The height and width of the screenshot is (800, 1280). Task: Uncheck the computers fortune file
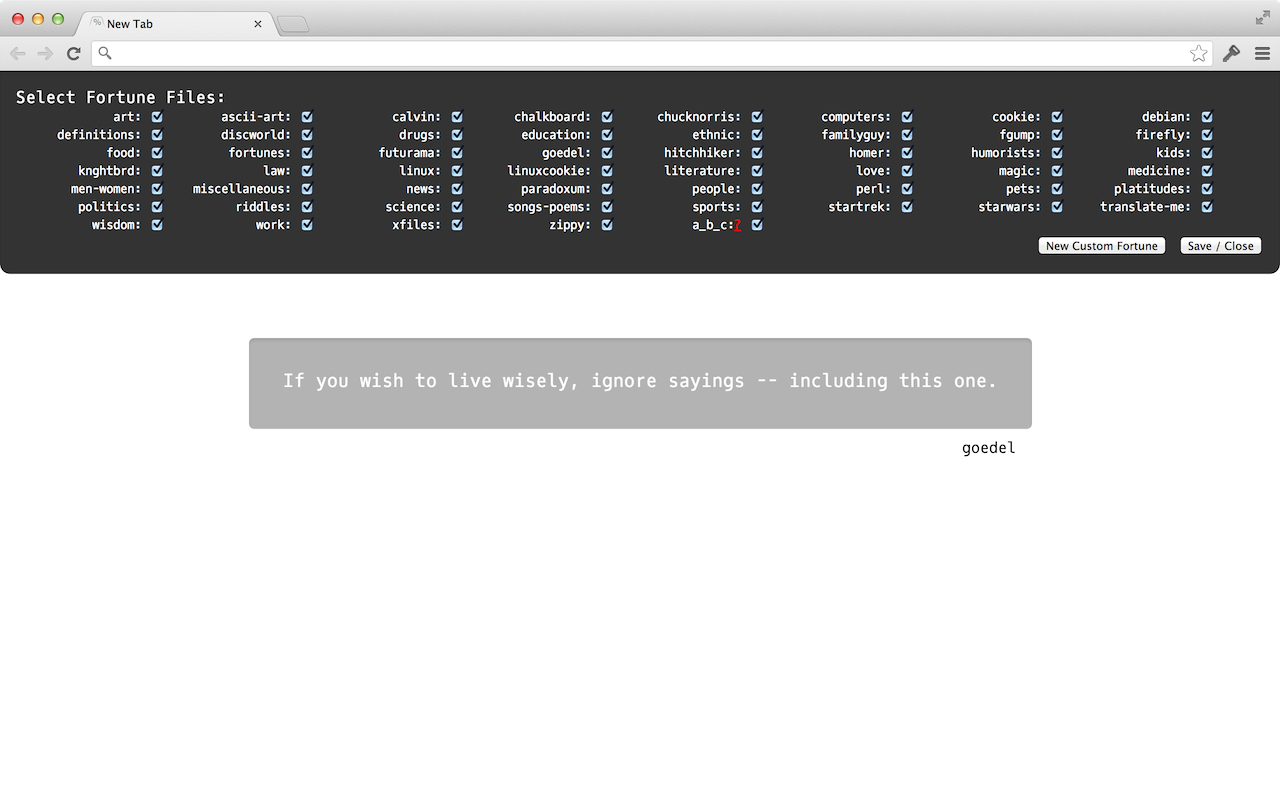pyautogui.click(x=907, y=117)
